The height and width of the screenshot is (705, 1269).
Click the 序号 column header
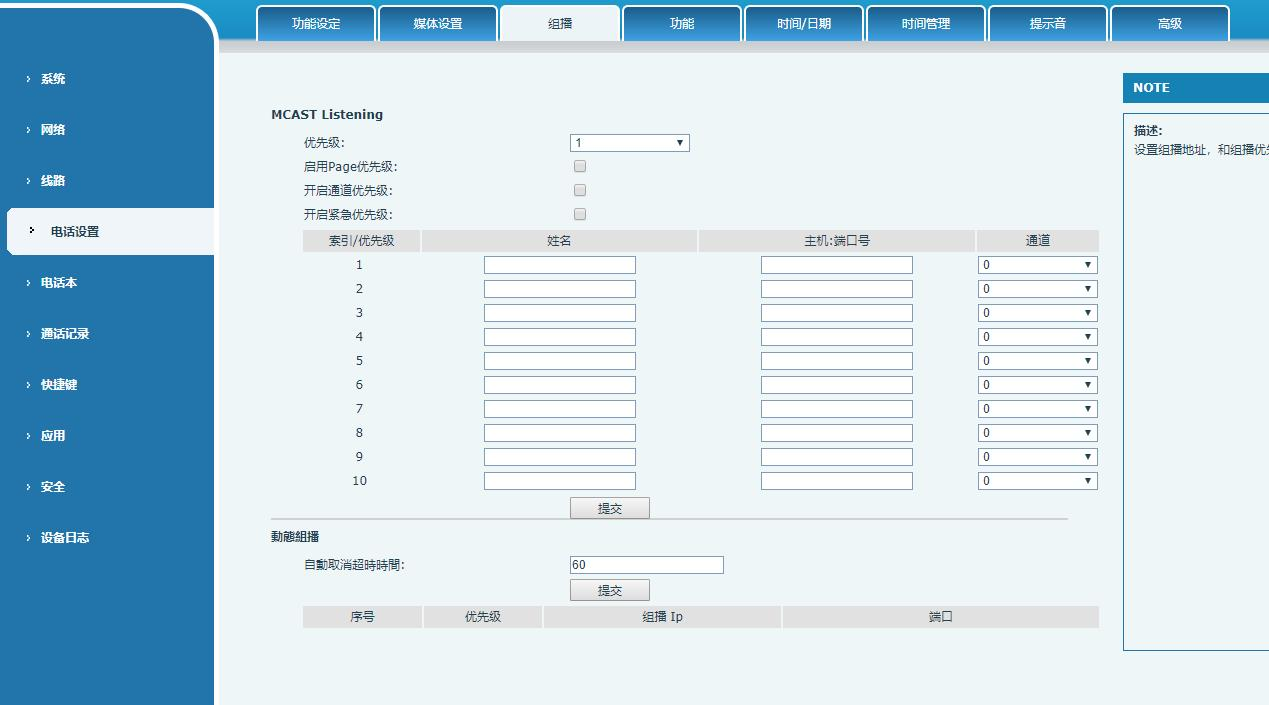pos(362,617)
